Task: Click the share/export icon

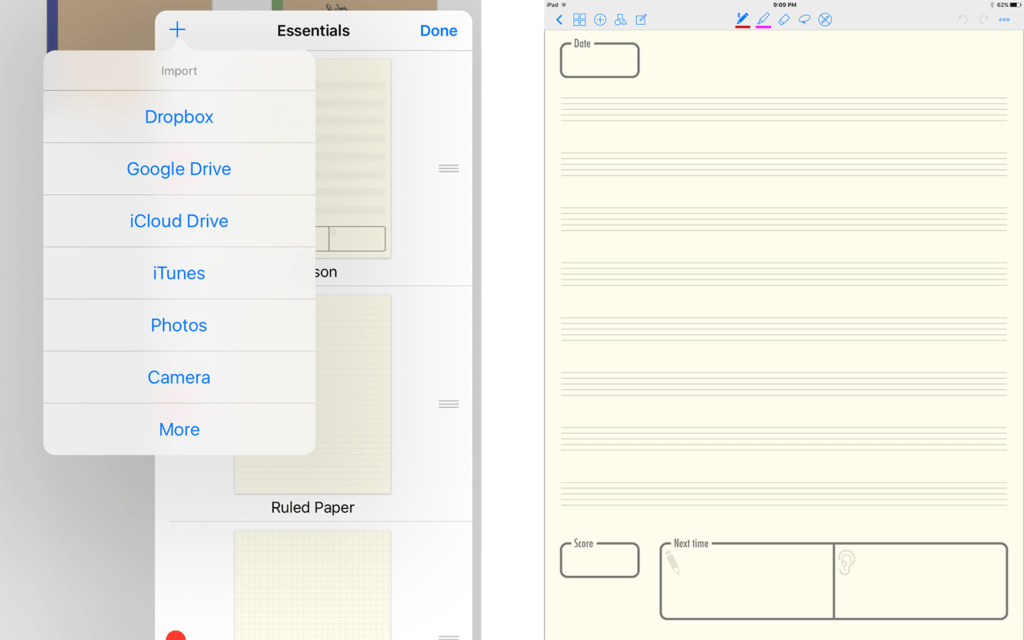Action: [x=621, y=19]
